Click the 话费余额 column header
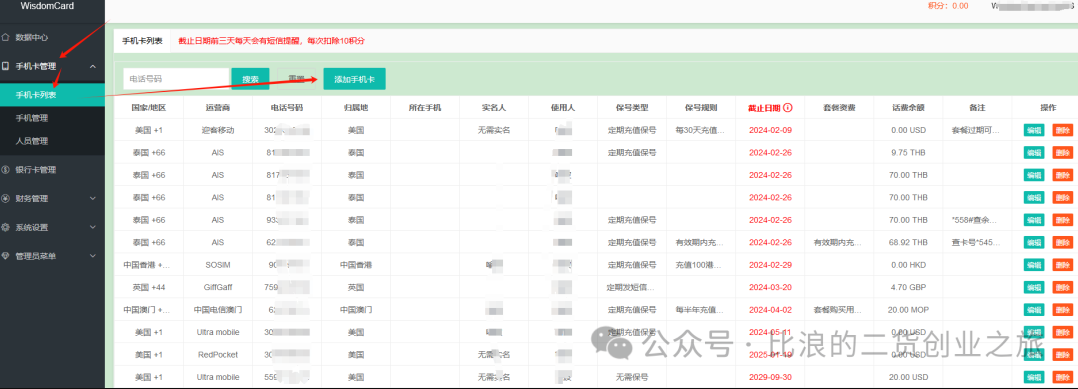1078x389 pixels. point(908,108)
